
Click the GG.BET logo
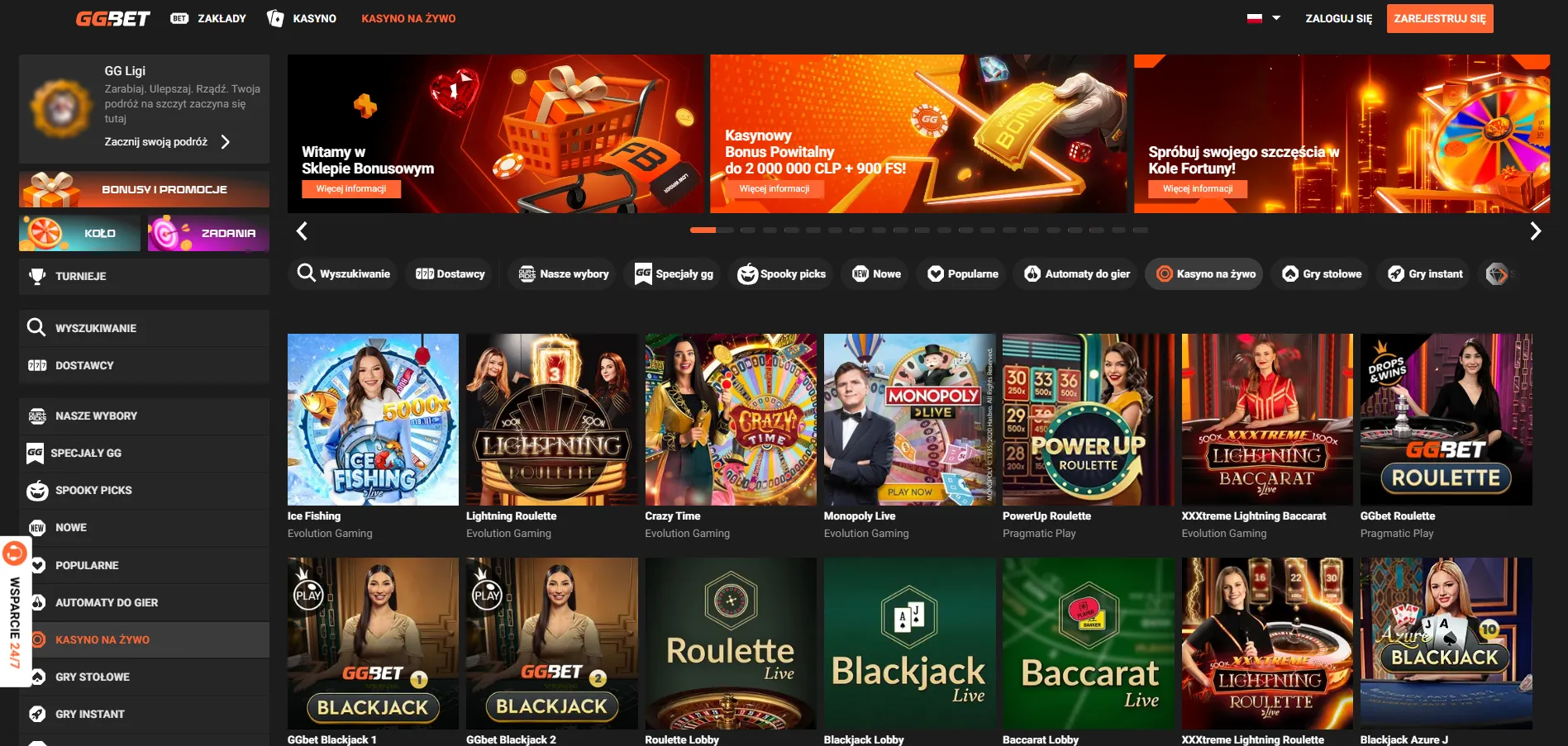(112, 18)
